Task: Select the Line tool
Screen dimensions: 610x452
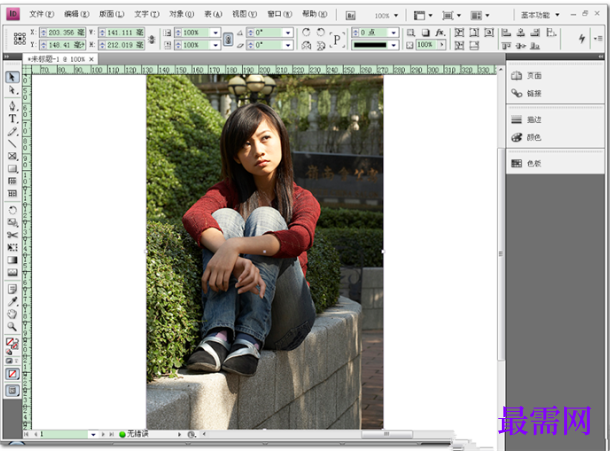Action: [12, 144]
